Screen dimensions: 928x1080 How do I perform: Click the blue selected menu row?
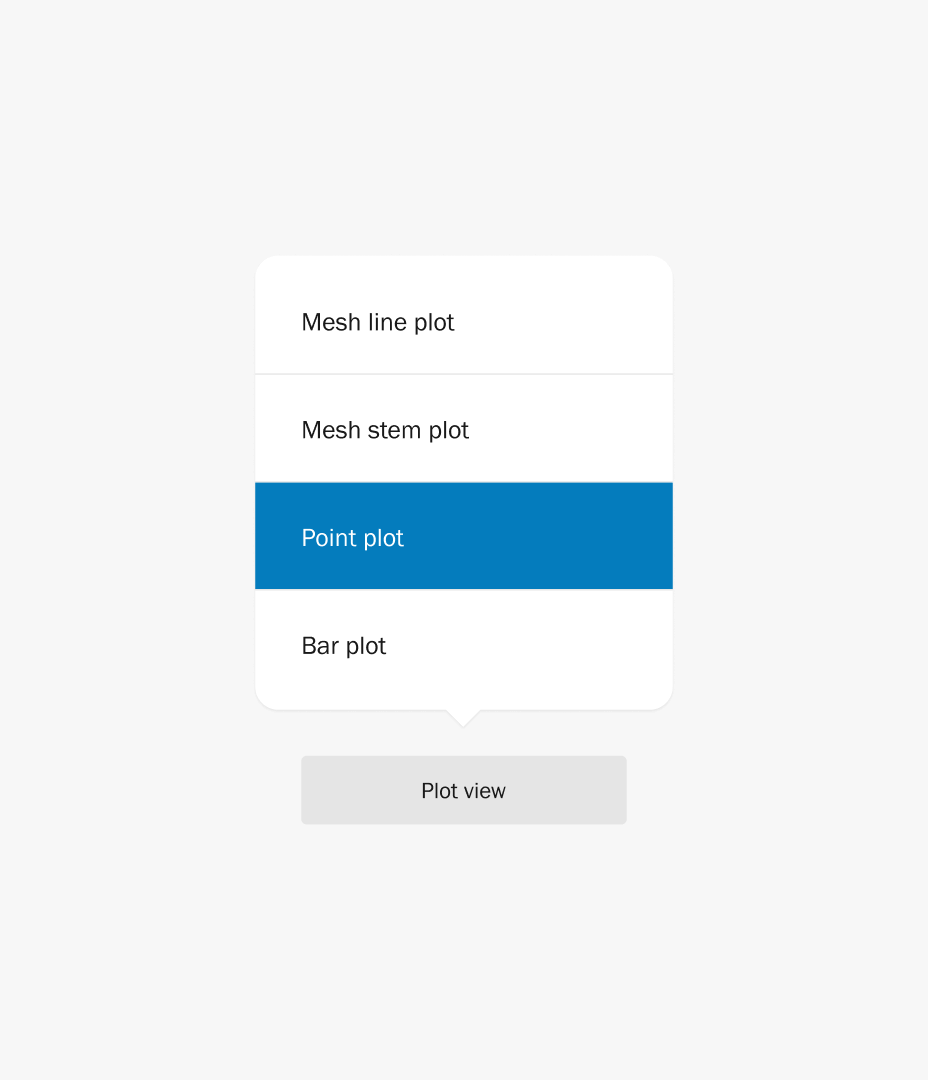pos(463,537)
